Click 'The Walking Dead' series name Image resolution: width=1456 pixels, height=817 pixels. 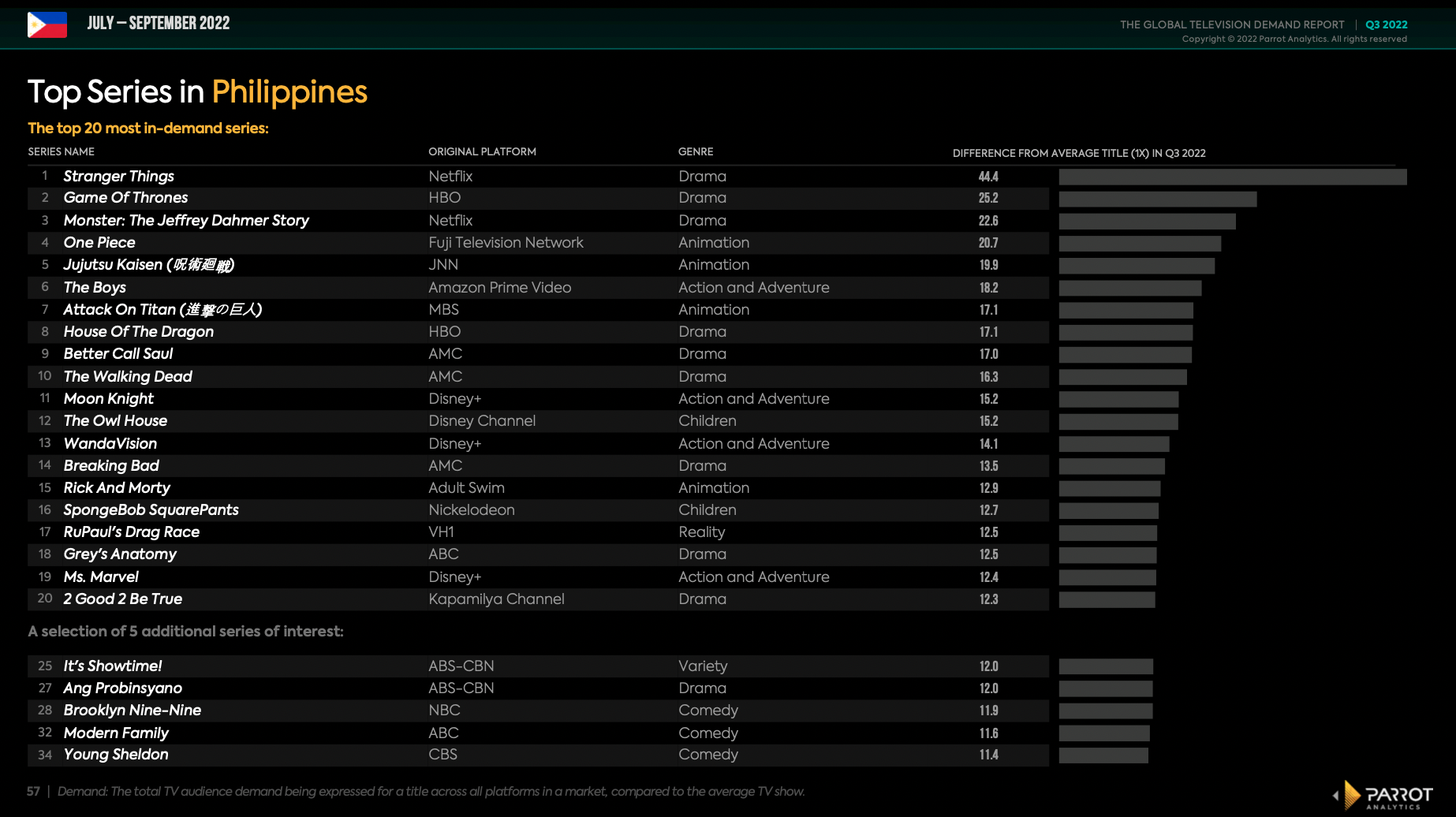(x=128, y=377)
